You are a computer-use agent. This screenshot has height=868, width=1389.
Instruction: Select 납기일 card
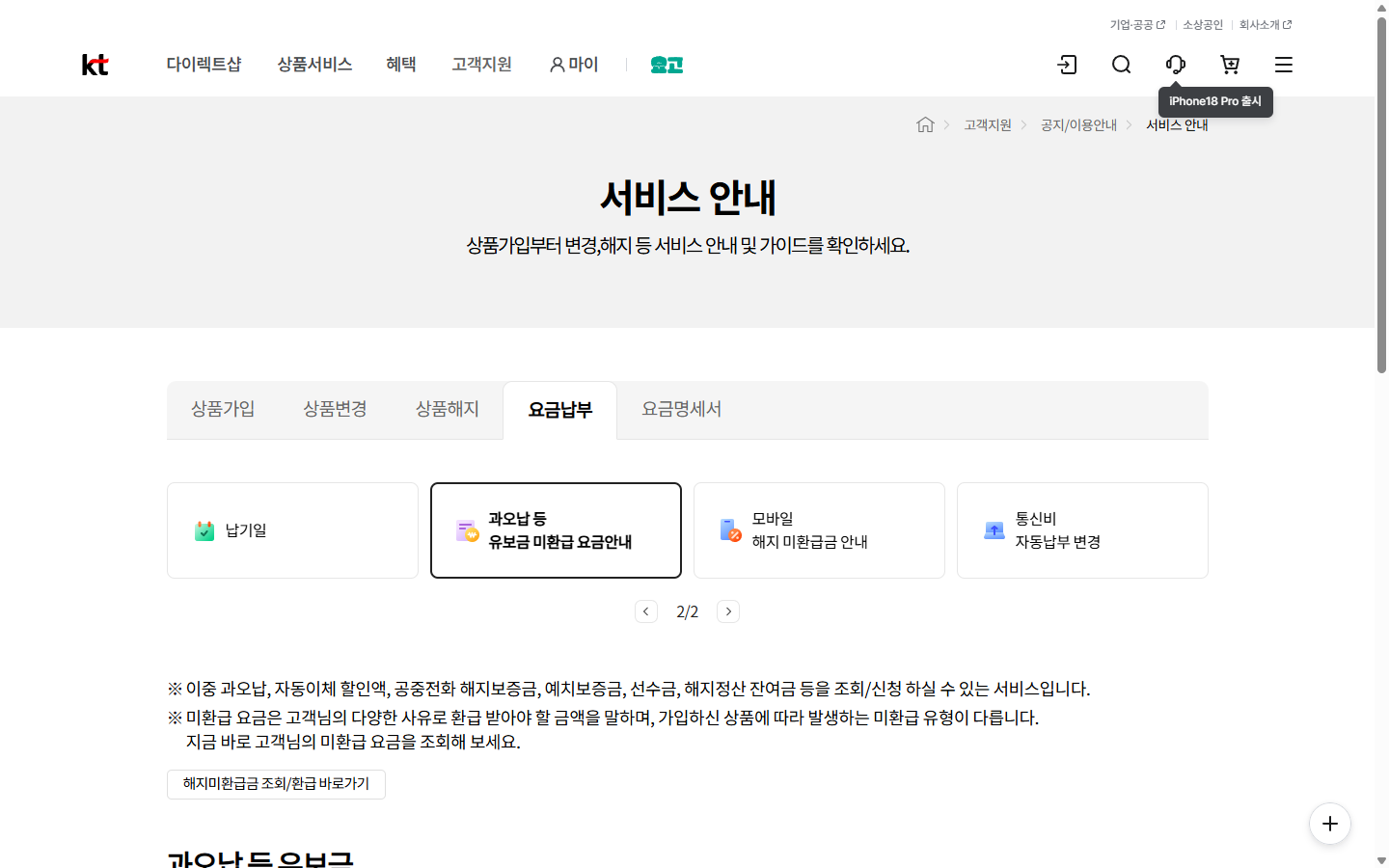[x=292, y=530]
